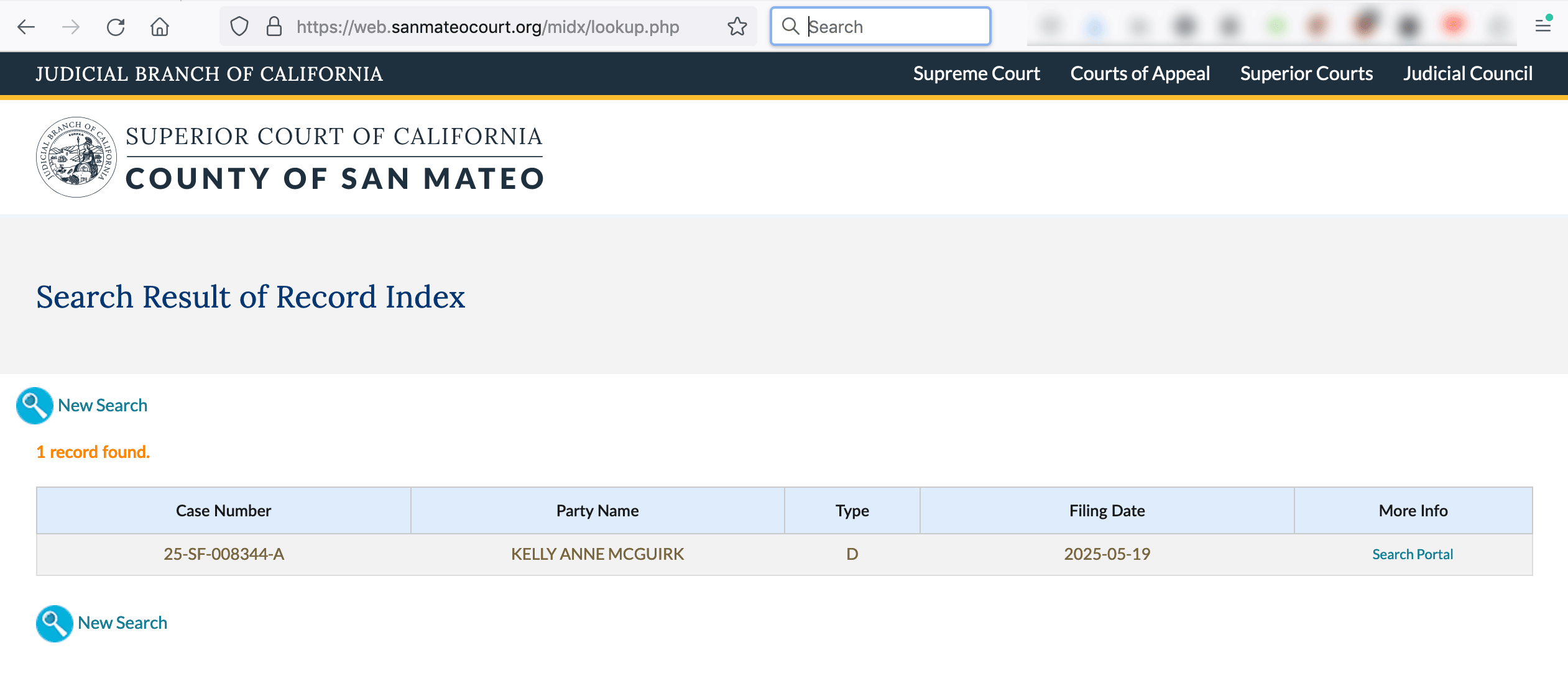Go to browser home page icon
The width and height of the screenshot is (1568, 676).
pyautogui.click(x=160, y=27)
